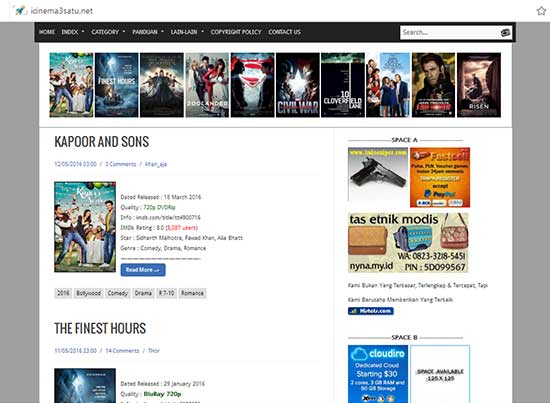Open the HOME menu item
The height and width of the screenshot is (403, 550).
[x=47, y=32]
